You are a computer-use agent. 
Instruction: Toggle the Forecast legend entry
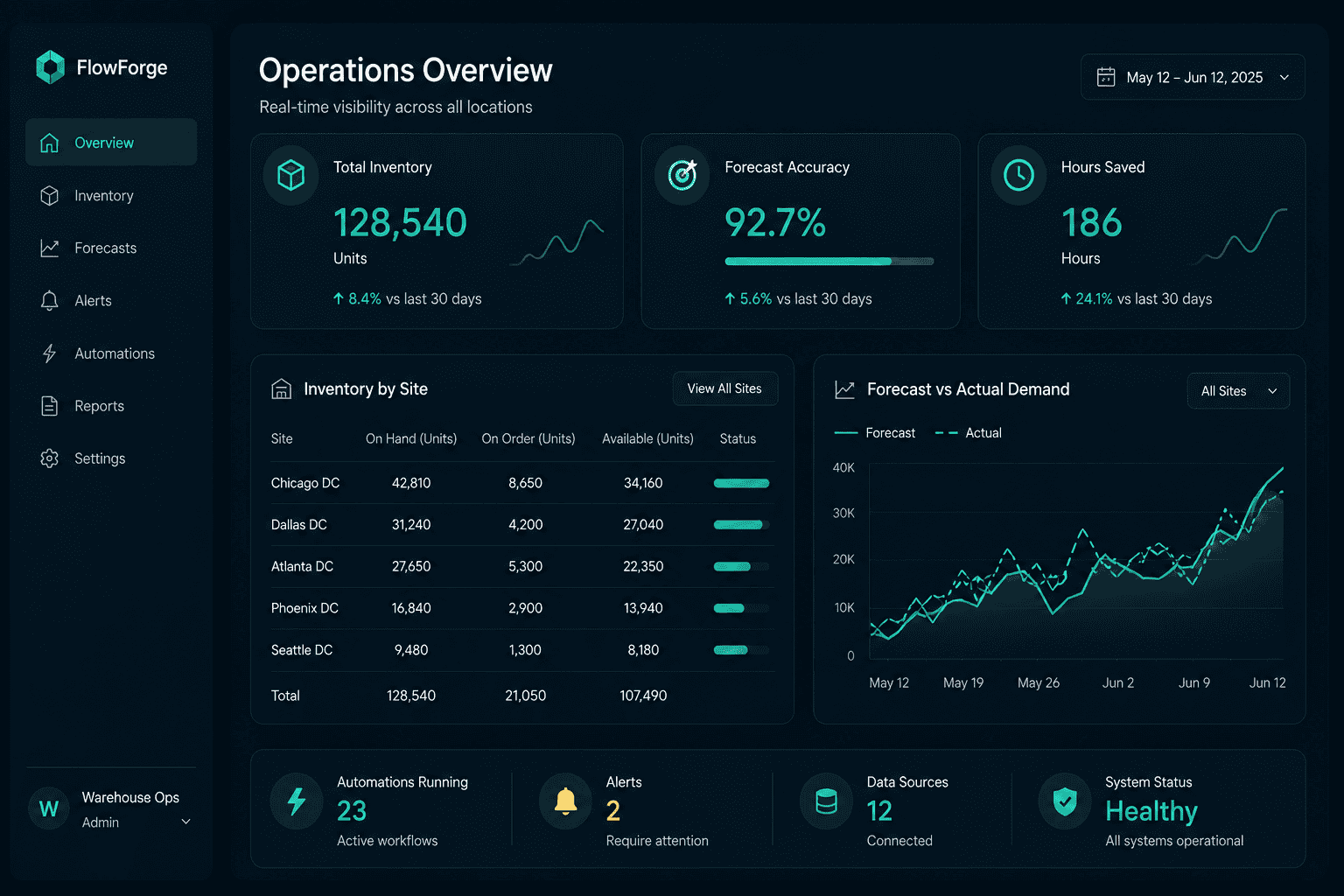click(x=875, y=433)
